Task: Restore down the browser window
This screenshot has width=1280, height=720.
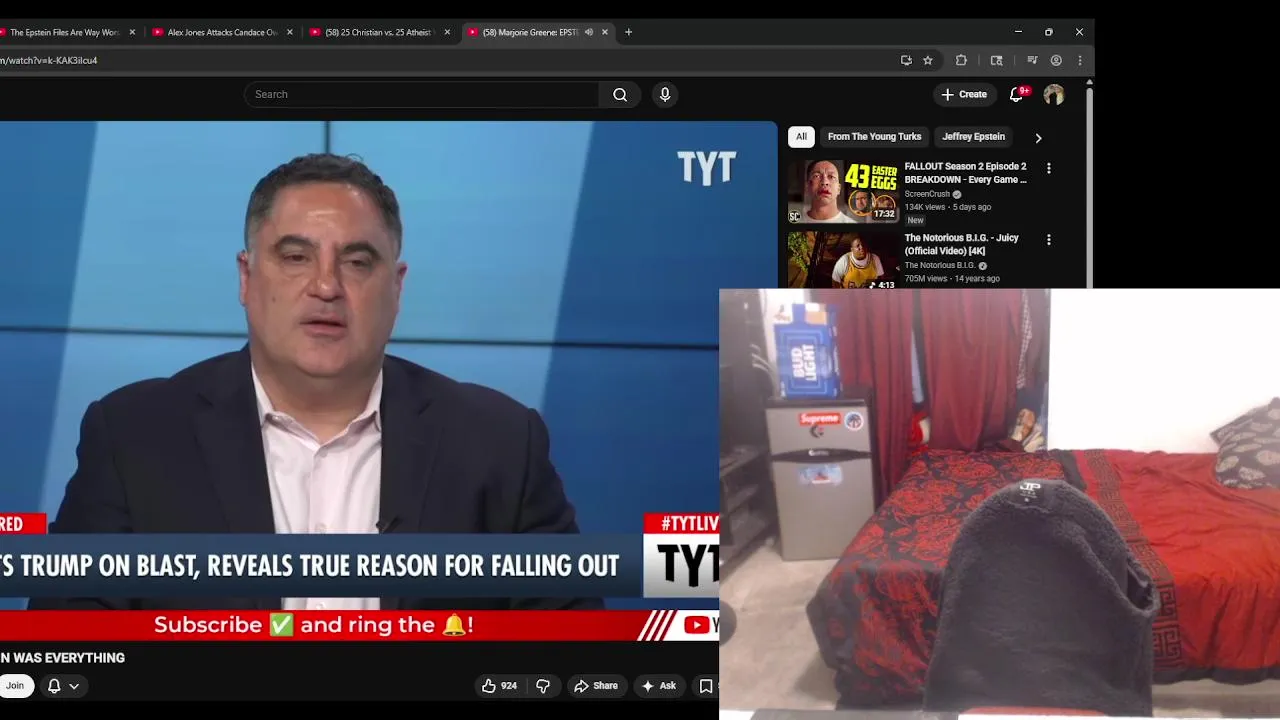Action: 1049,32
